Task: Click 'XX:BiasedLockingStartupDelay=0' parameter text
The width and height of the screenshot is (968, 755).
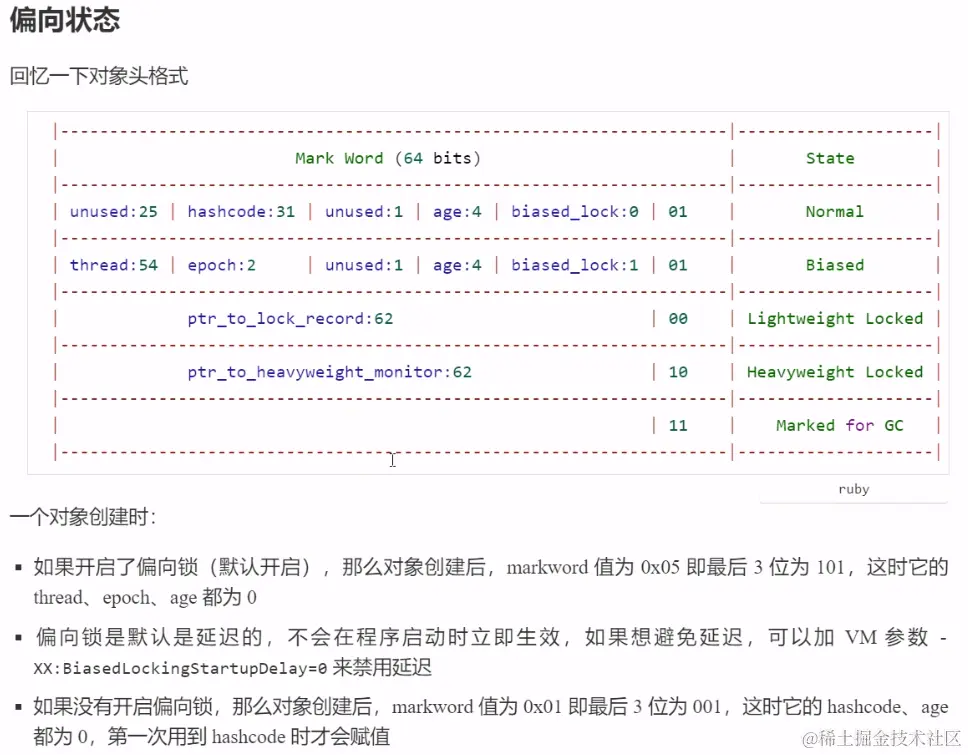Action: coord(180,669)
